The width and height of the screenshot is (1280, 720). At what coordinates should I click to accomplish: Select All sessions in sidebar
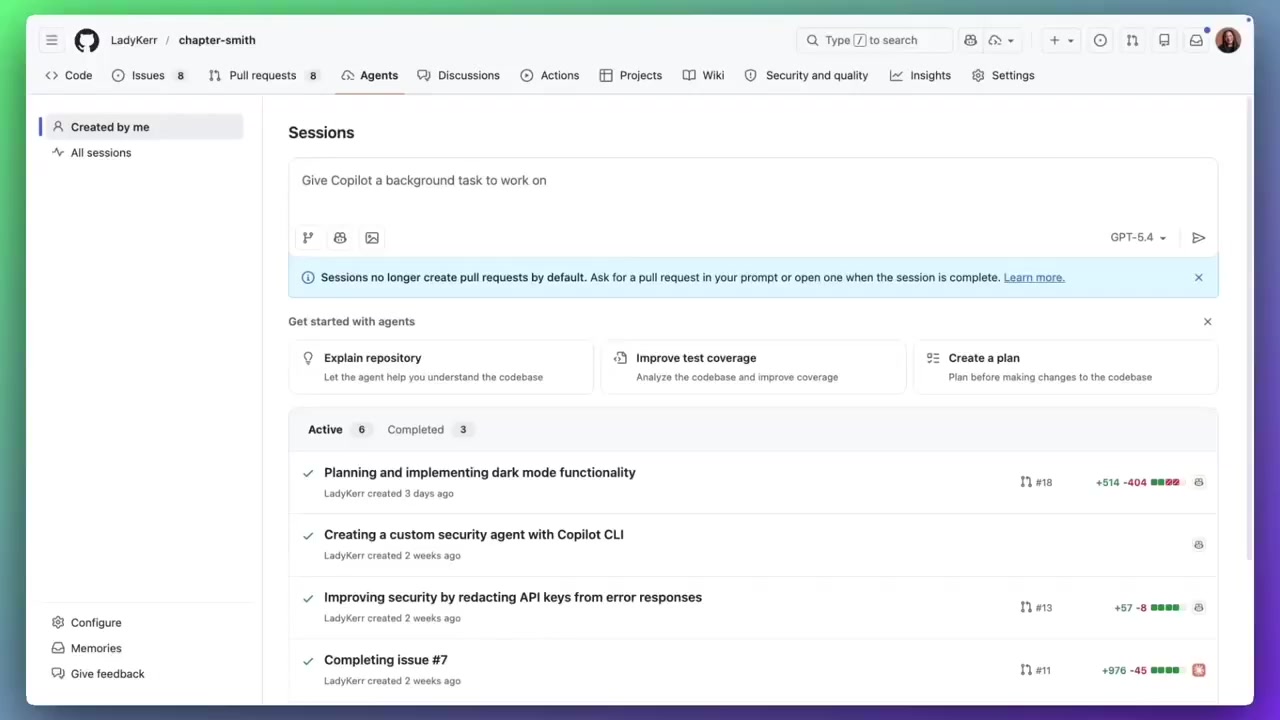(x=142, y=153)
